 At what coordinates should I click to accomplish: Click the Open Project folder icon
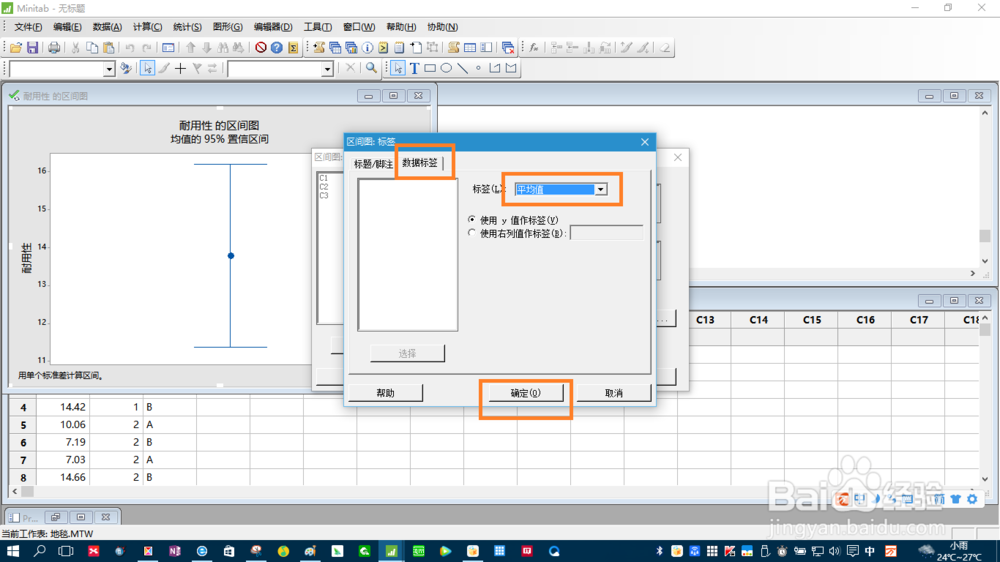pos(16,48)
